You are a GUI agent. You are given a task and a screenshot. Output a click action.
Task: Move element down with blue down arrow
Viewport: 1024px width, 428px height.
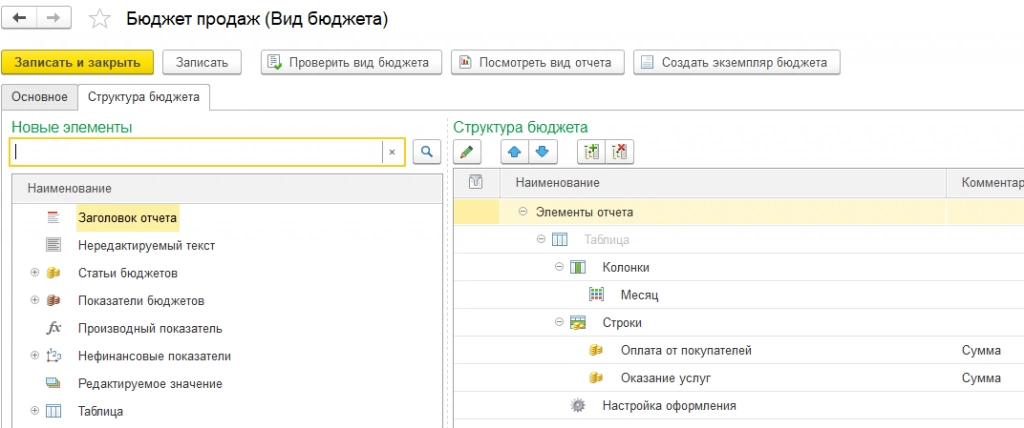click(541, 152)
